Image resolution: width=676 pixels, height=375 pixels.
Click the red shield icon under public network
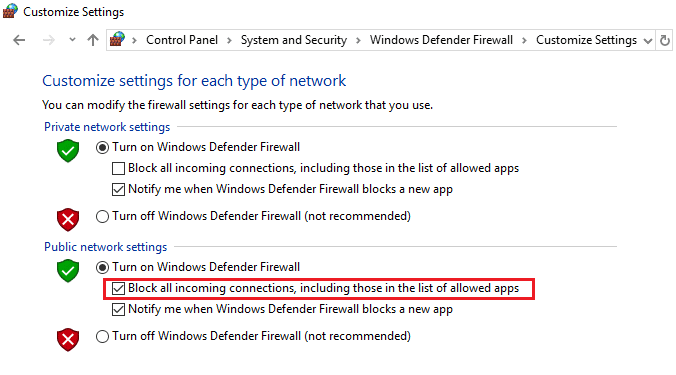[x=68, y=340]
